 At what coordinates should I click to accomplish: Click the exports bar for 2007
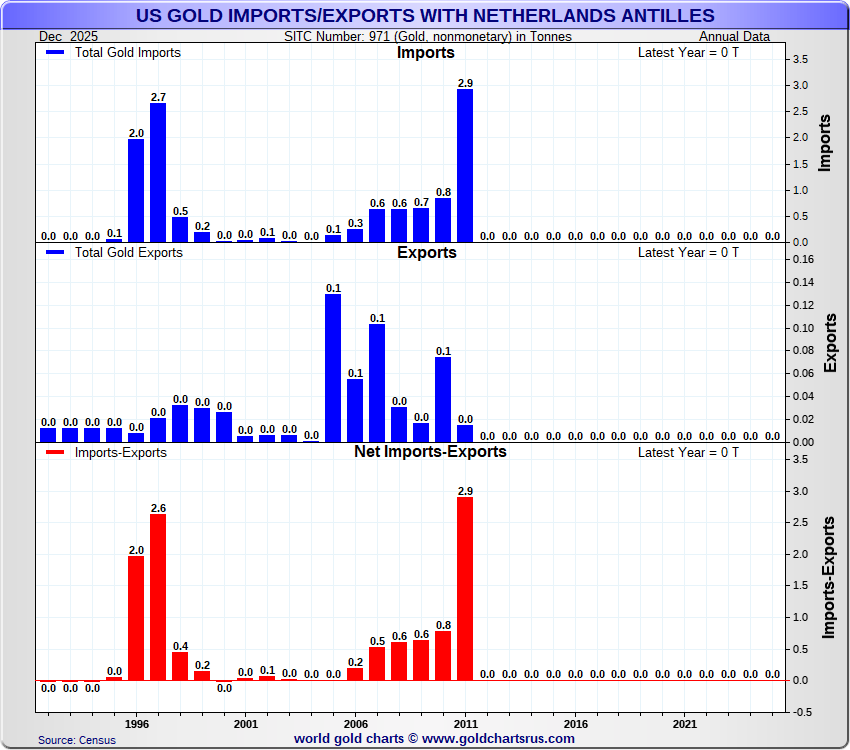(x=377, y=383)
